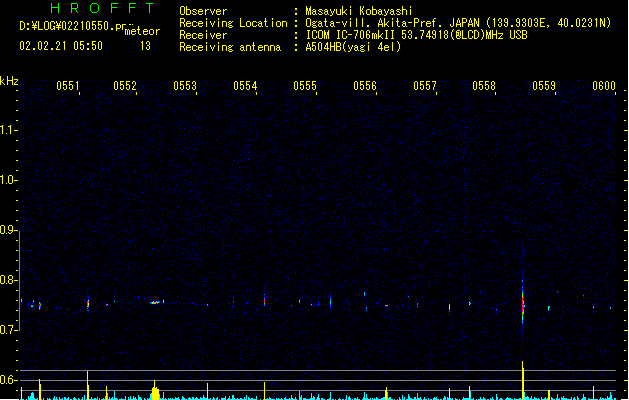The height and width of the screenshot is (400, 629).
Task: Click the date stamp 02.02.21 05:50
Action: (x=61, y=46)
